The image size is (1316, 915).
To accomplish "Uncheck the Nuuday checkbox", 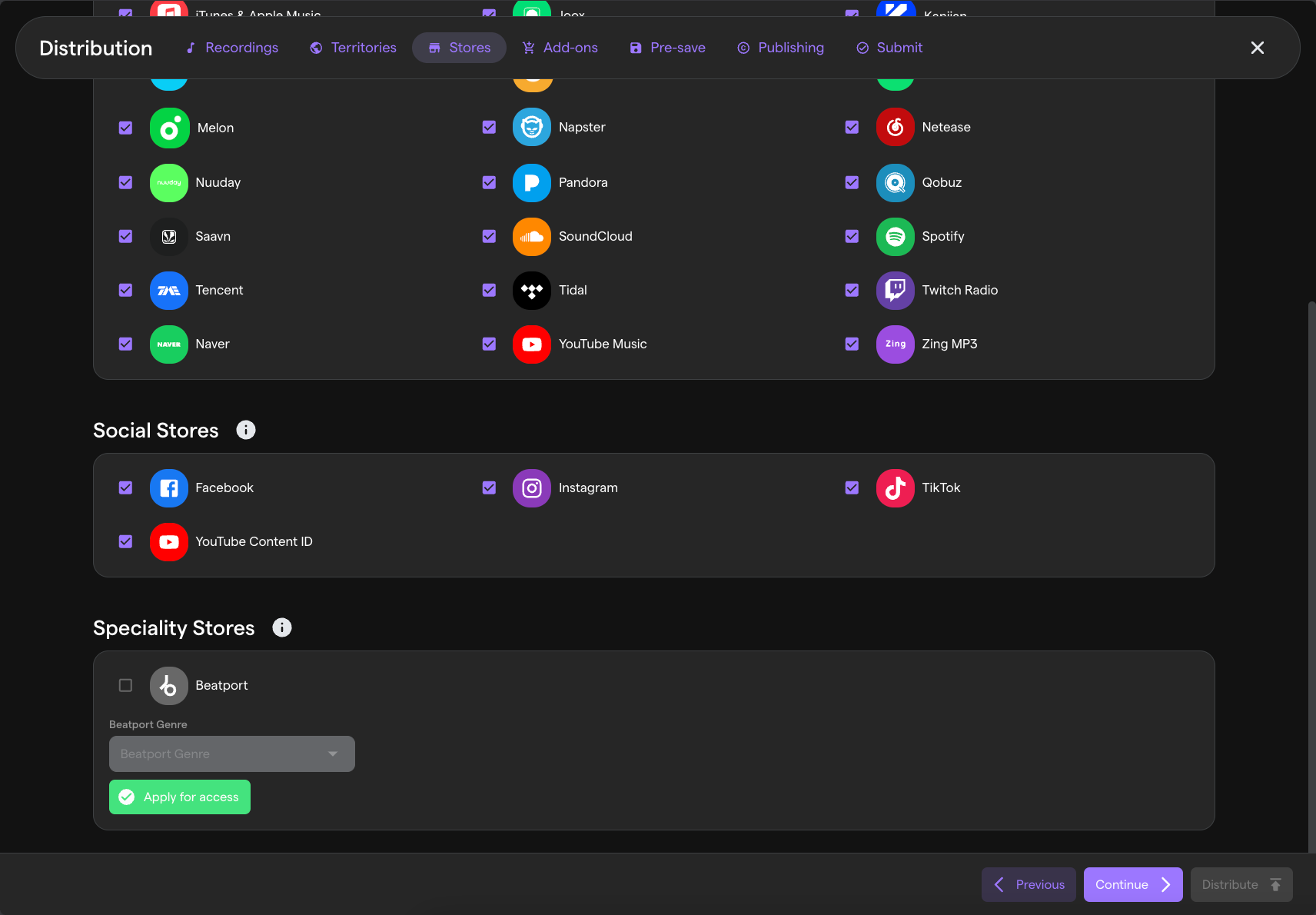I will click(126, 182).
